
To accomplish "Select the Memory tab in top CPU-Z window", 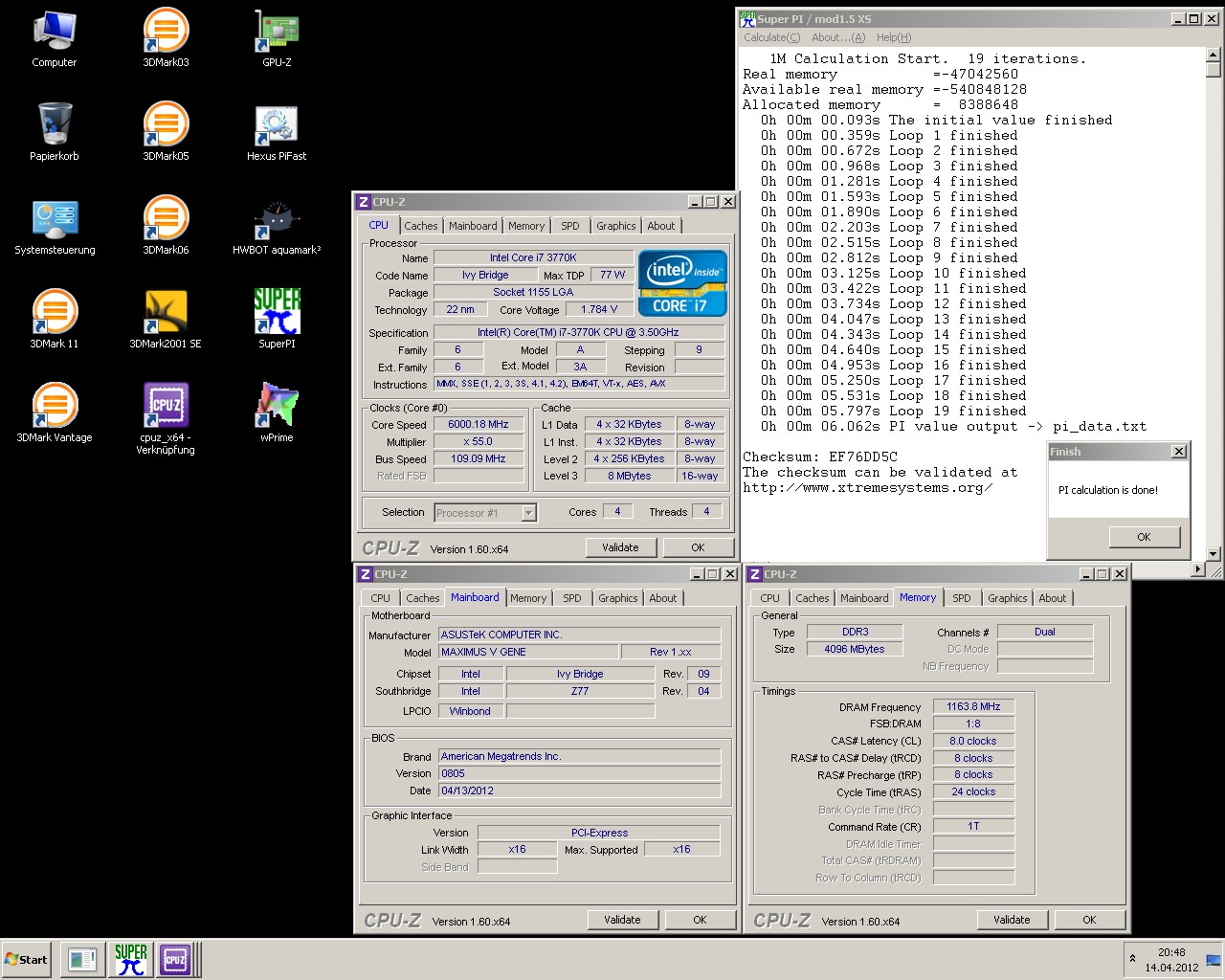I will [x=526, y=226].
